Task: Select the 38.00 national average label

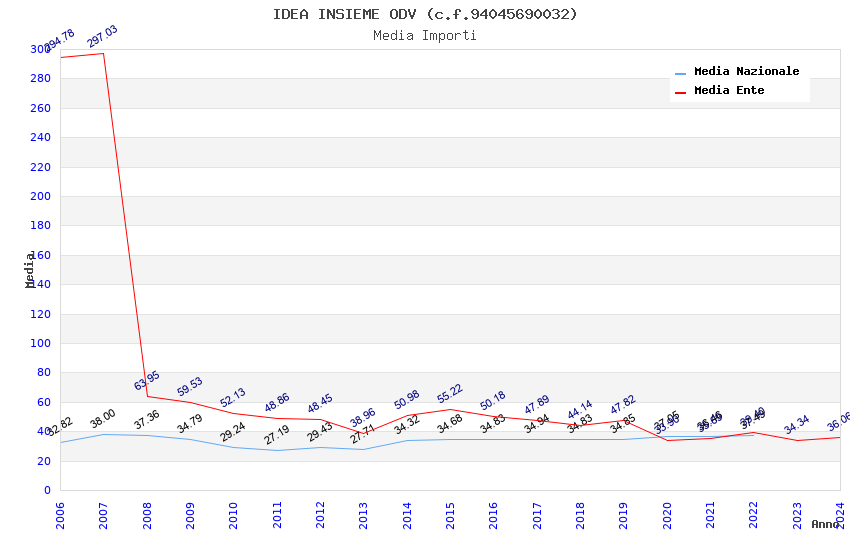Action: pyautogui.click(x=103, y=419)
